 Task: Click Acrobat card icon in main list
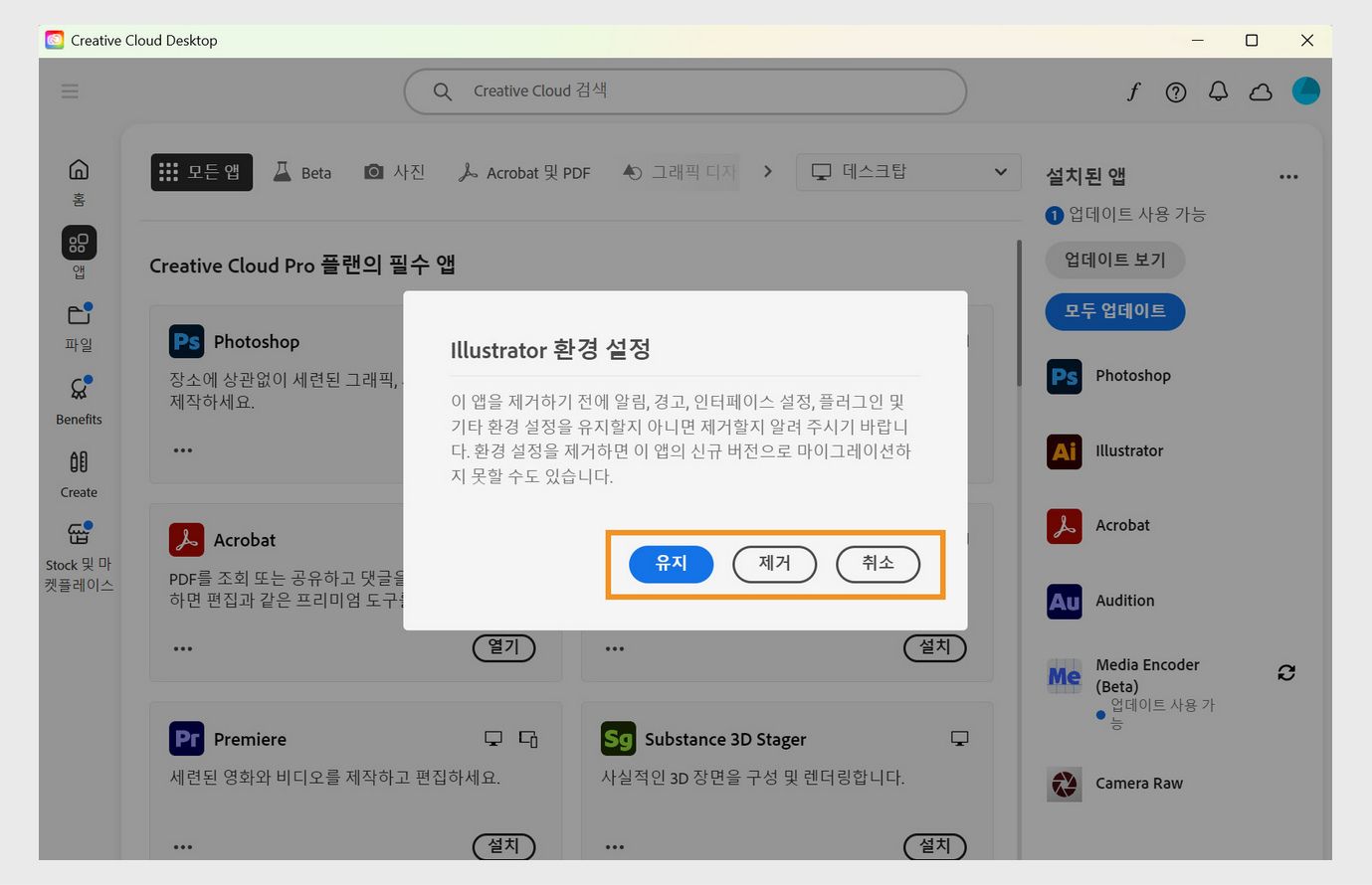tap(187, 540)
